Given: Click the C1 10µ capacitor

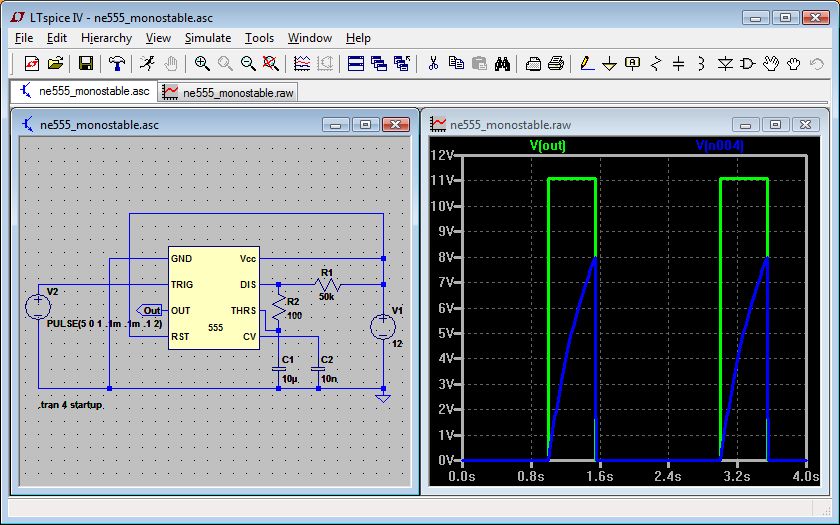Looking at the screenshot, I should click(279, 369).
